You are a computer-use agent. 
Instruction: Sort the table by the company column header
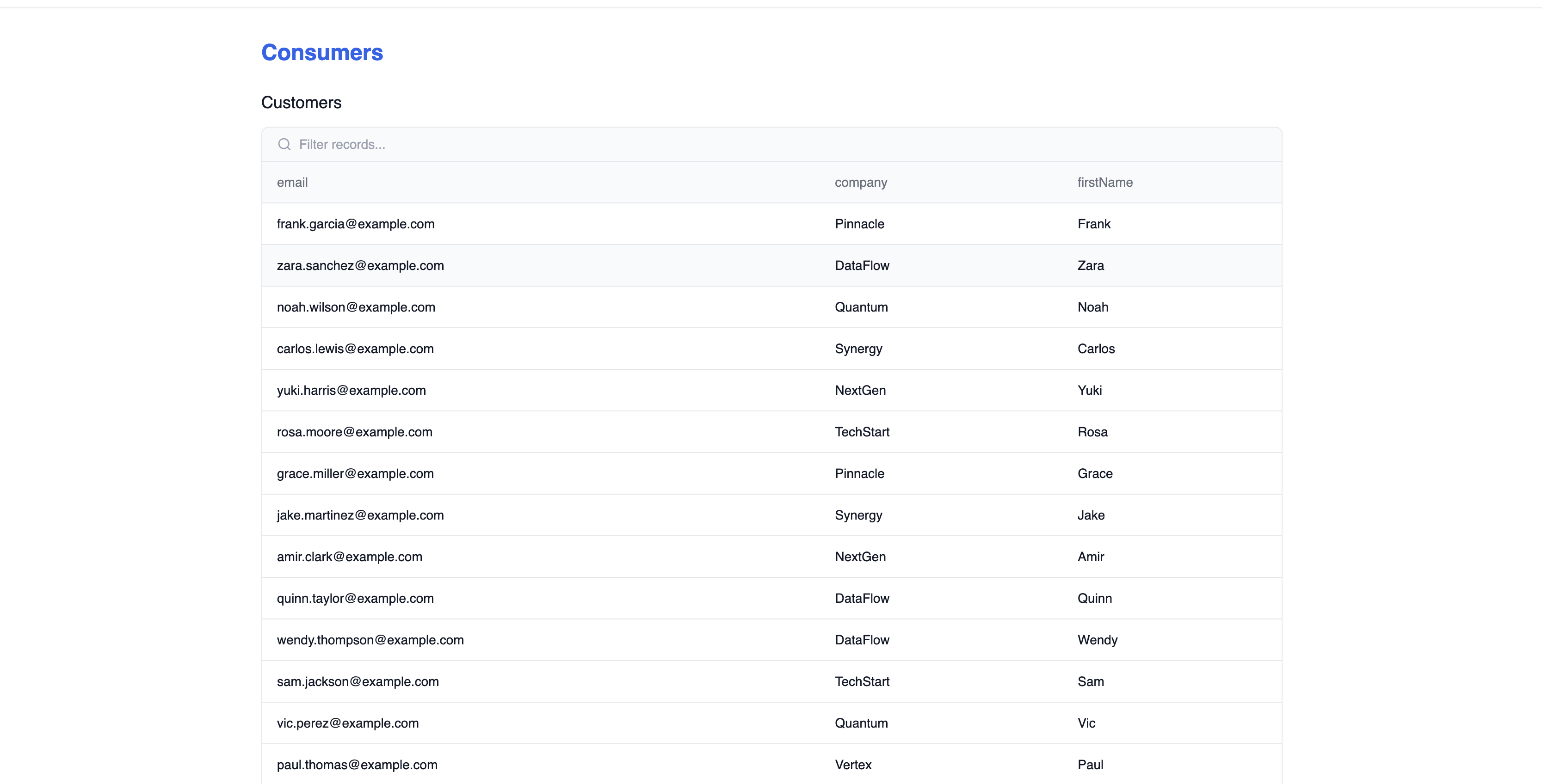(860, 183)
